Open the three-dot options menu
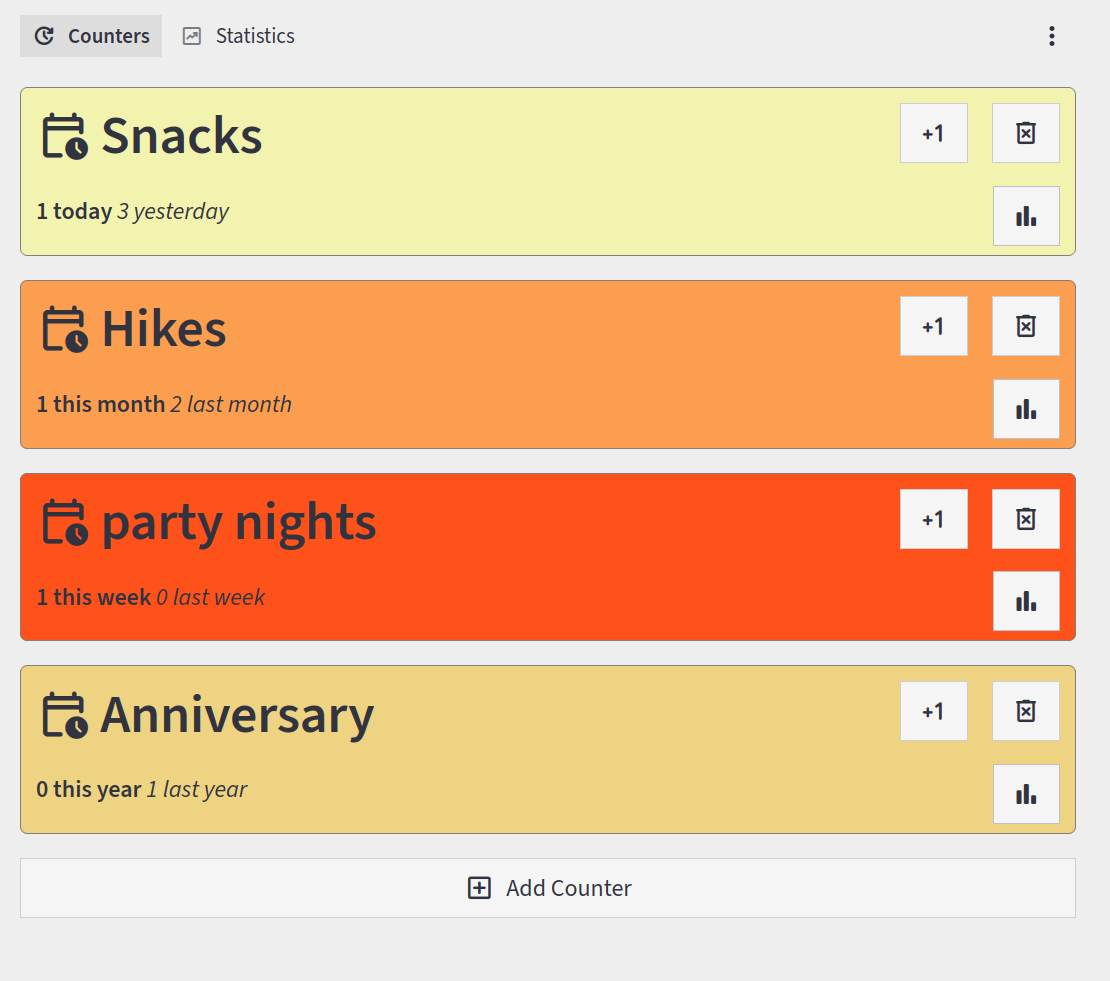Image resolution: width=1110 pixels, height=981 pixels. tap(1051, 36)
